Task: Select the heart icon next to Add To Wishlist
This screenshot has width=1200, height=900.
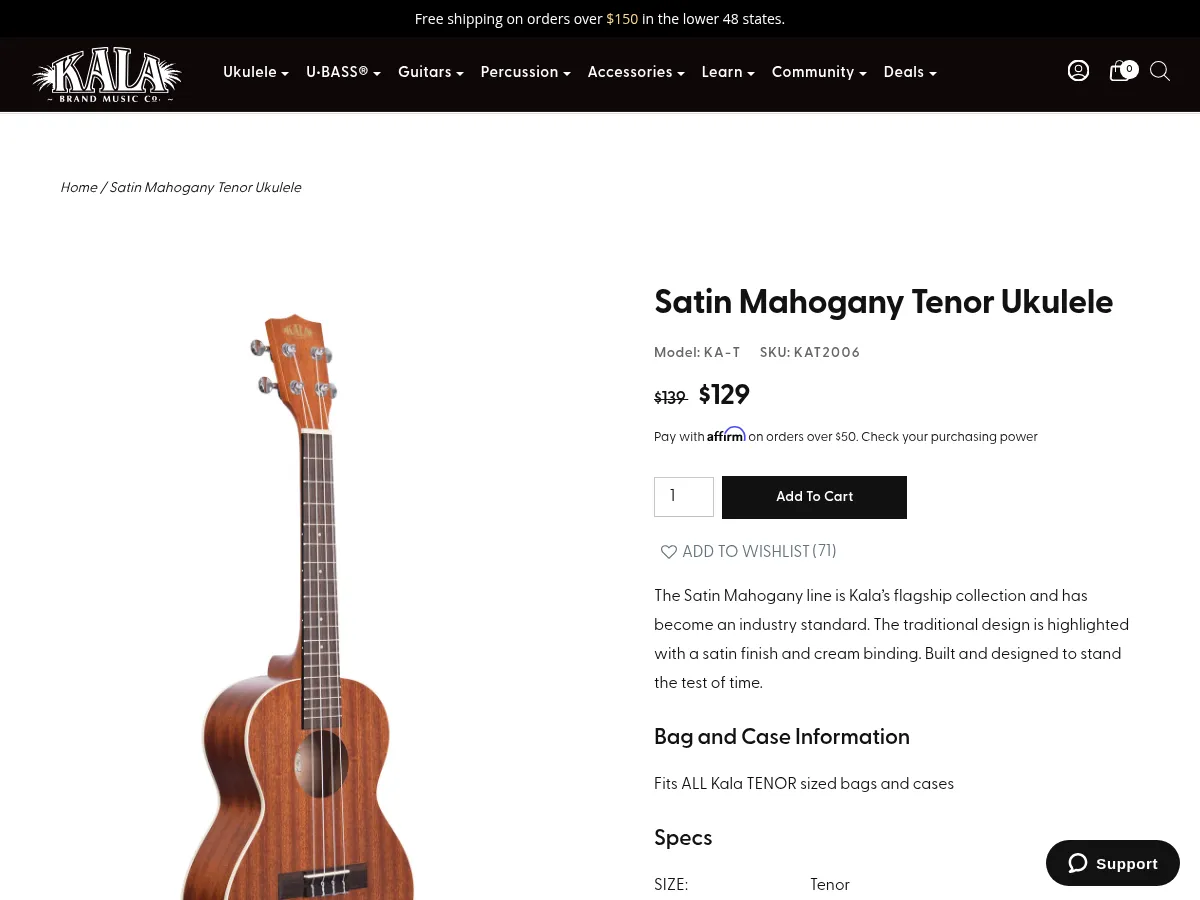Action: (x=668, y=552)
